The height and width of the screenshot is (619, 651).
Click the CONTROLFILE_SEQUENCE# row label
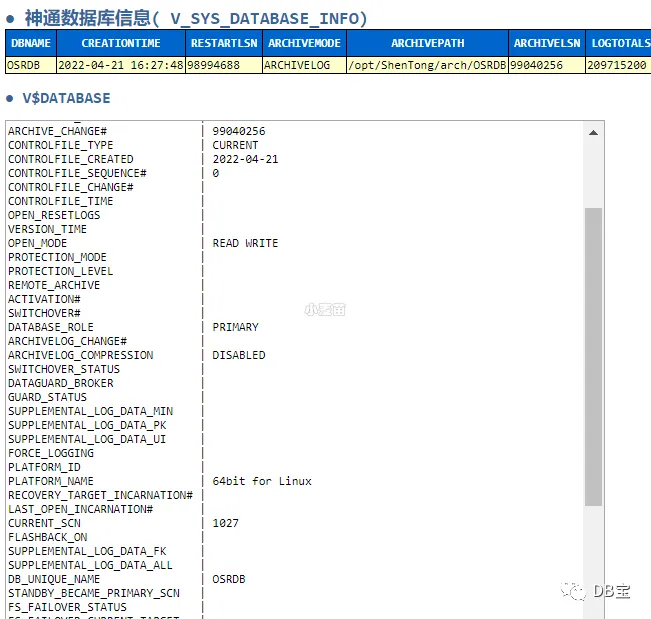(x=77, y=173)
